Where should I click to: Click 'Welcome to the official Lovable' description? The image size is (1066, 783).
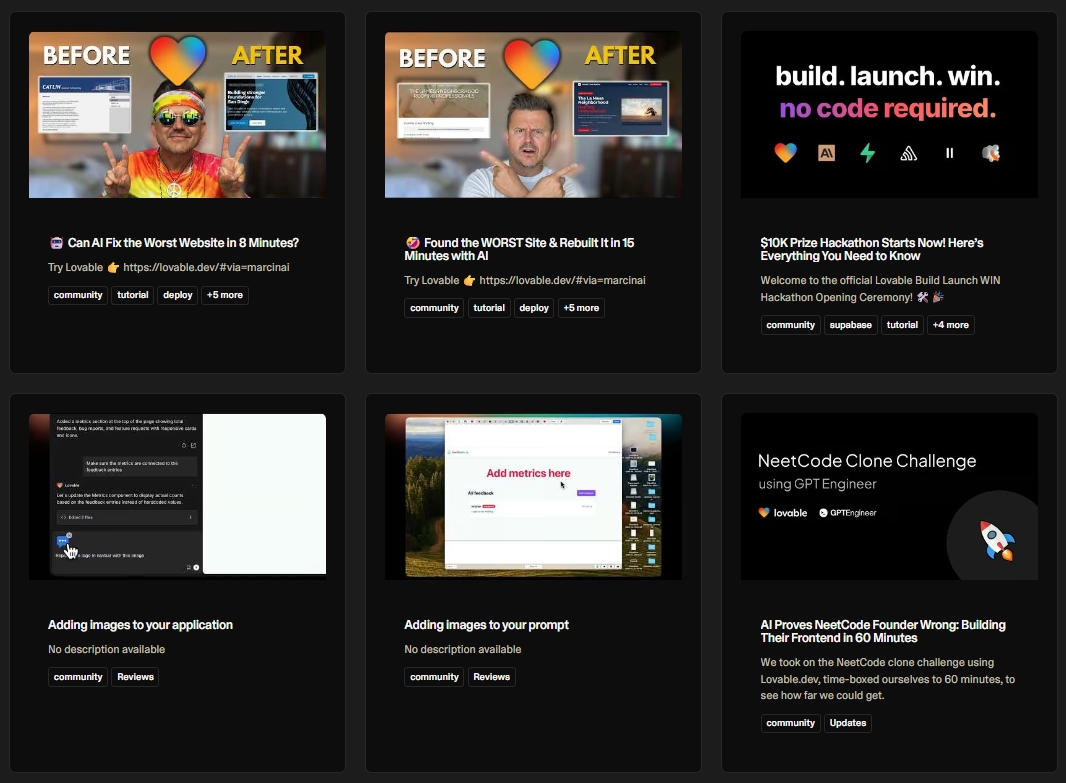coord(880,288)
